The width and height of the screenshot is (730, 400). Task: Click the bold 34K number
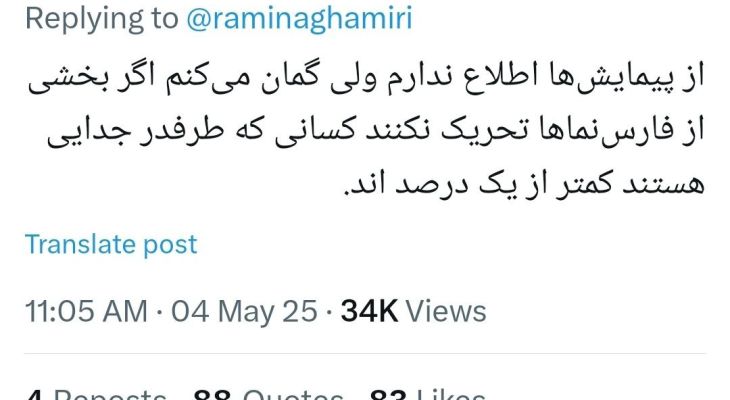click(369, 311)
